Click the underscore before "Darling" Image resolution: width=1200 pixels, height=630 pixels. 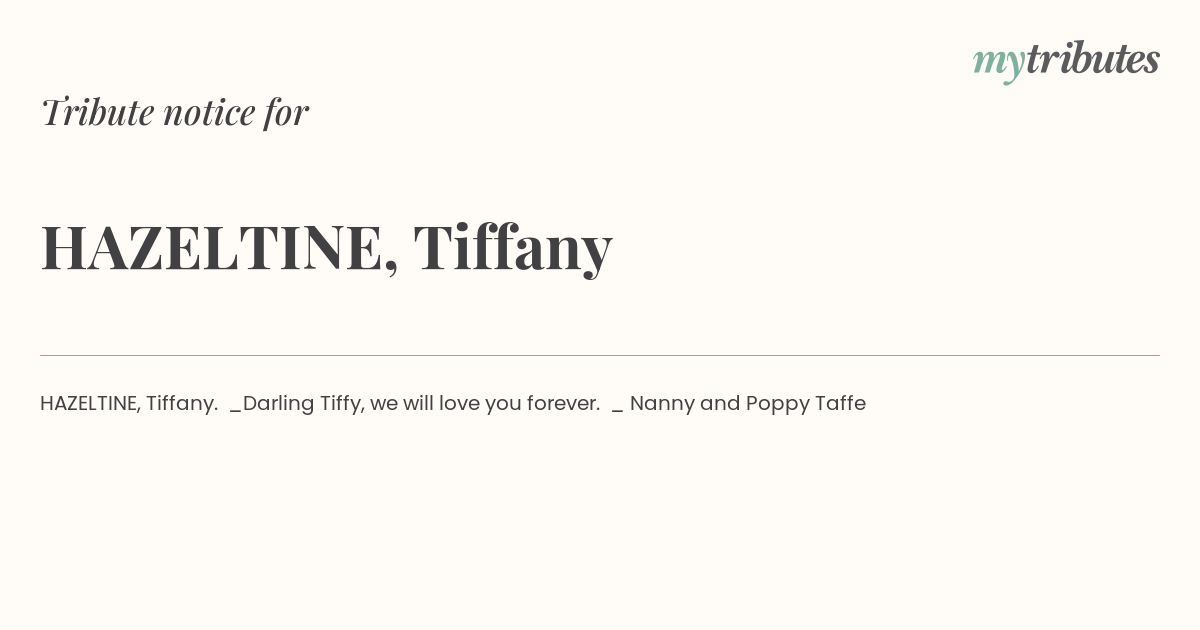click(236, 411)
